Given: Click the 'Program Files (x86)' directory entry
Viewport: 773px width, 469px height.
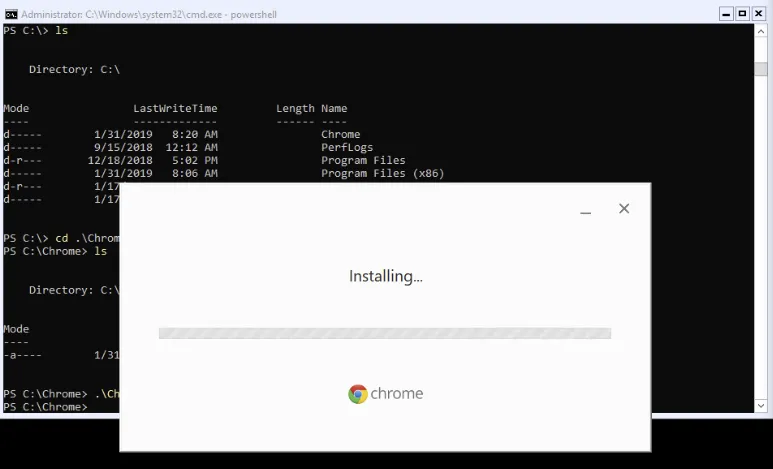Looking at the screenshot, I should tap(383, 173).
